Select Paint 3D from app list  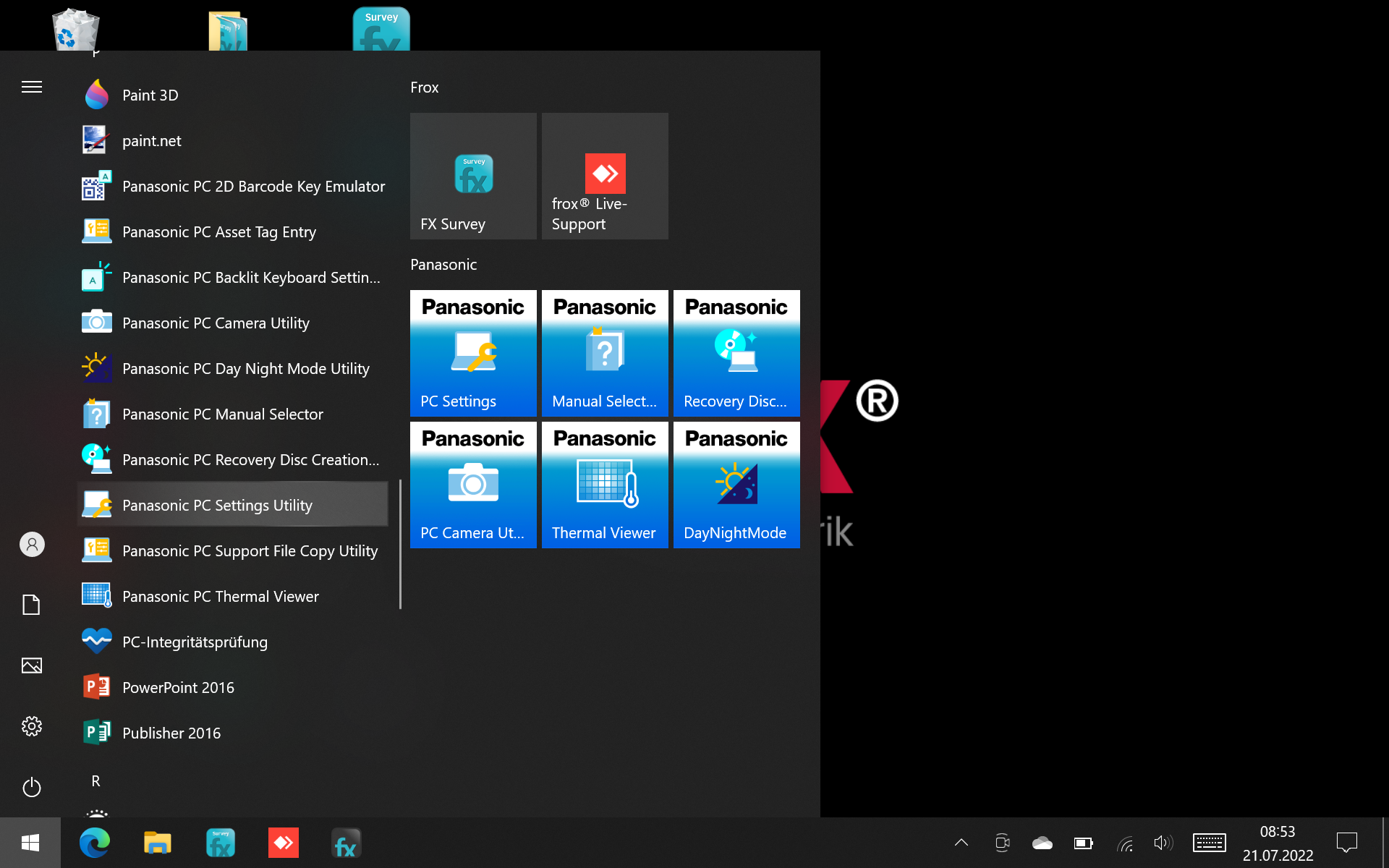click(x=150, y=95)
